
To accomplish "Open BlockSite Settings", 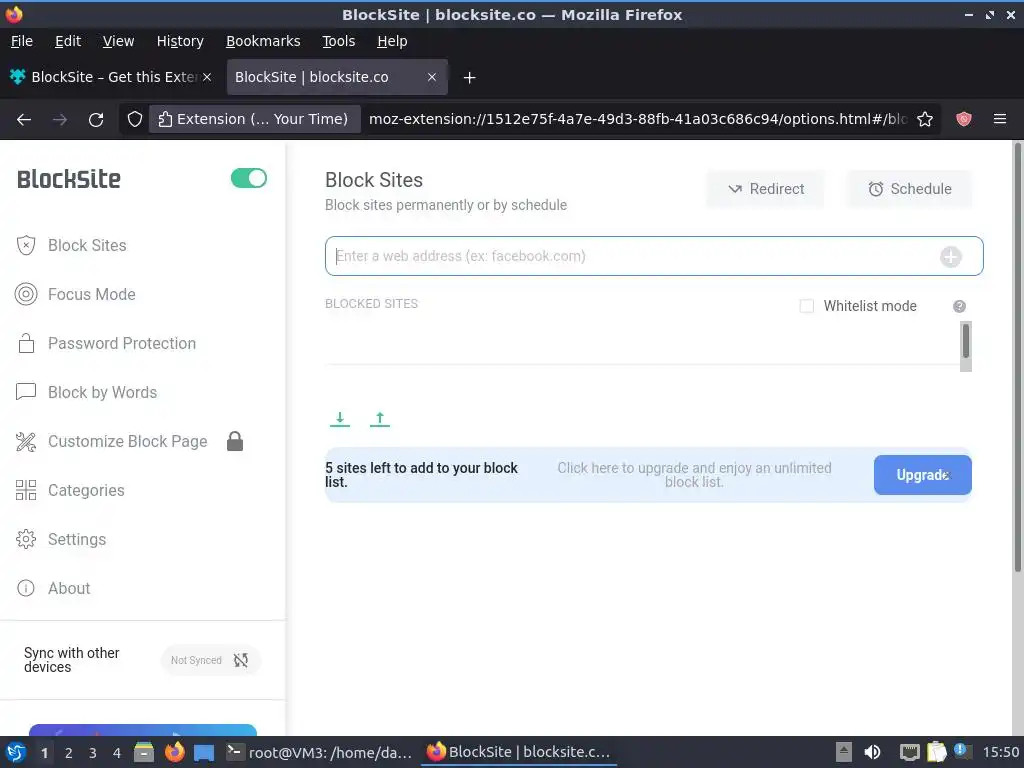I will [x=61, y=539].
